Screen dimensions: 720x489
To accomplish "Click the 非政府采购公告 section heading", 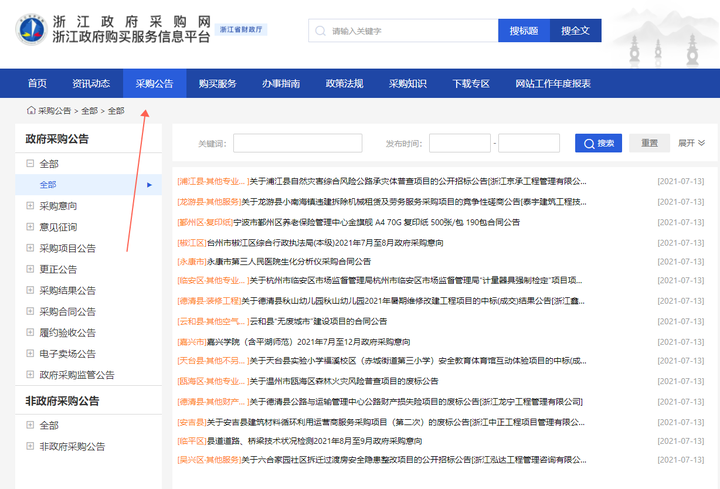I will 62,401.
